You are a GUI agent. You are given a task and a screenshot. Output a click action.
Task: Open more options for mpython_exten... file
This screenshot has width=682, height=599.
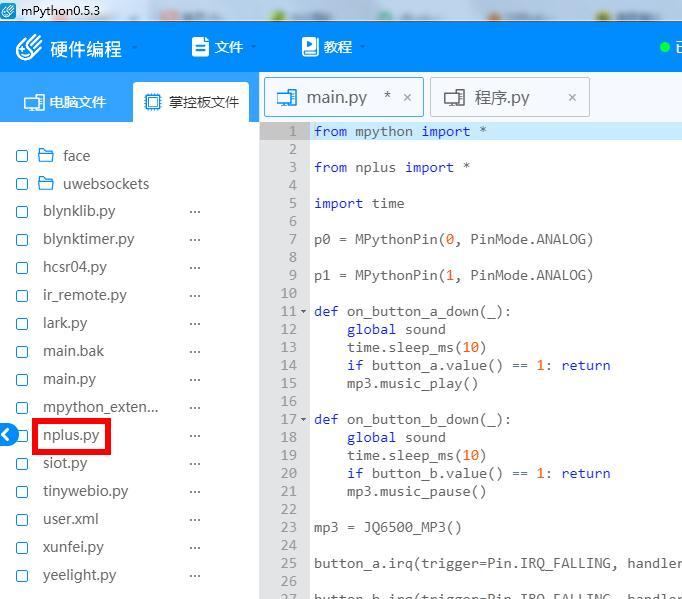click(x=195, y=408)
